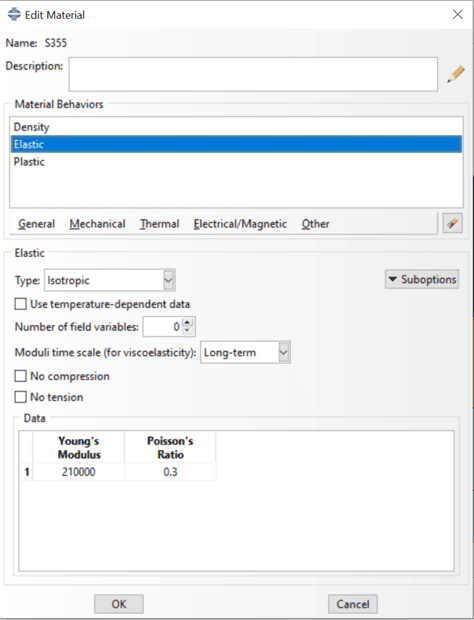Decrease number of field variables stepper
Screen dimensions: 474x620
click(x=187, y=331)
